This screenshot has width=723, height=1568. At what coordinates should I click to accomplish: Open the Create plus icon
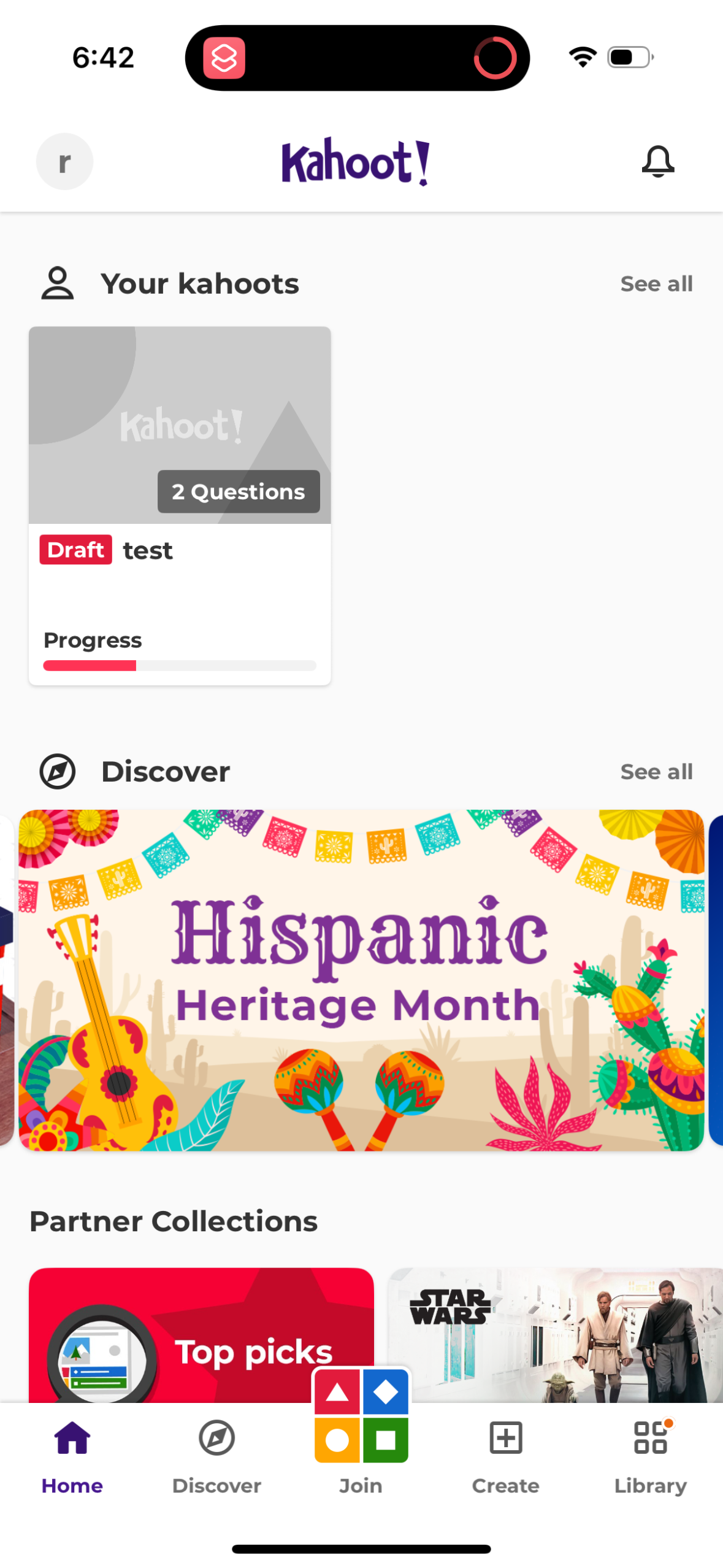point(505,1437)
